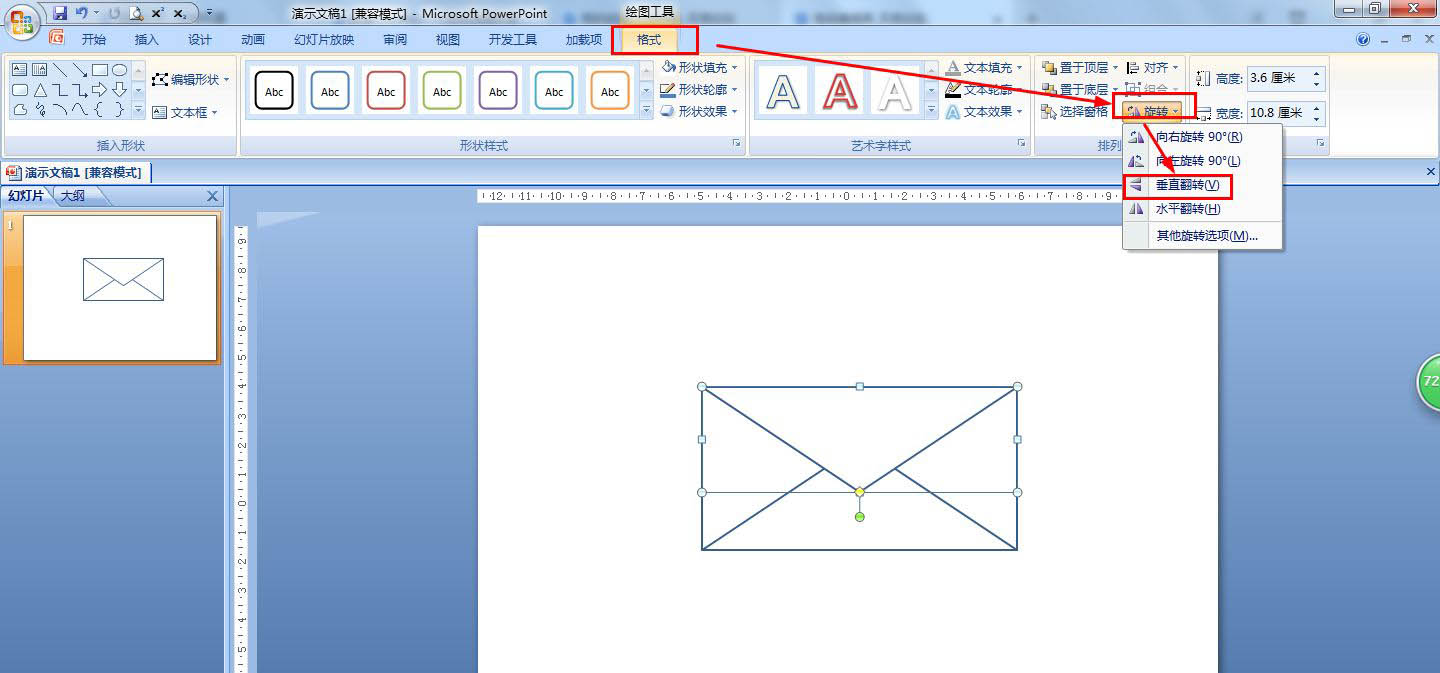Switch to the 动画 ribbon tab

pos(253,39)
